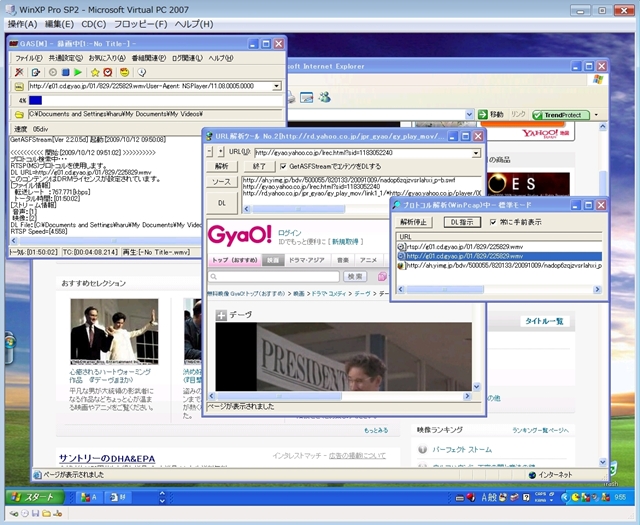Image resolution: width=640 pixels, height=525 pixels.
Task: Click the 解析停止 button in protocol window
Action: (413, 222)
